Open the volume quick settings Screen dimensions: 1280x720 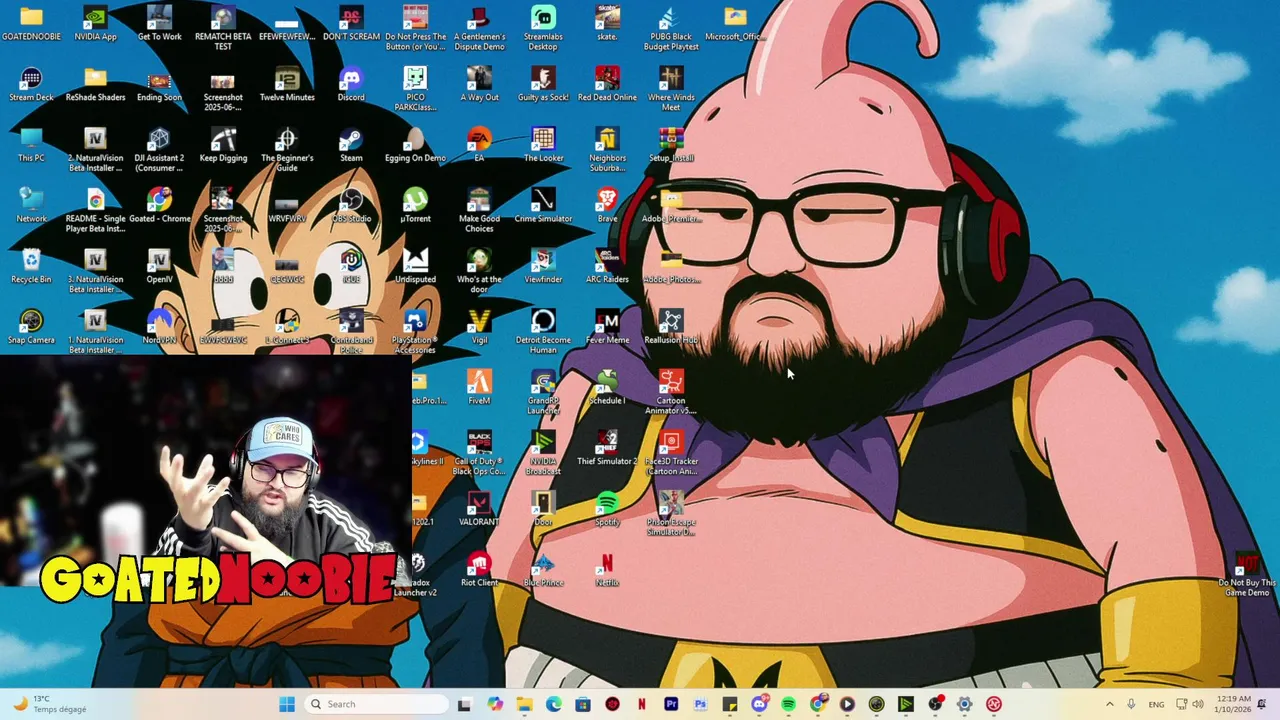(x=1198, y=704)
